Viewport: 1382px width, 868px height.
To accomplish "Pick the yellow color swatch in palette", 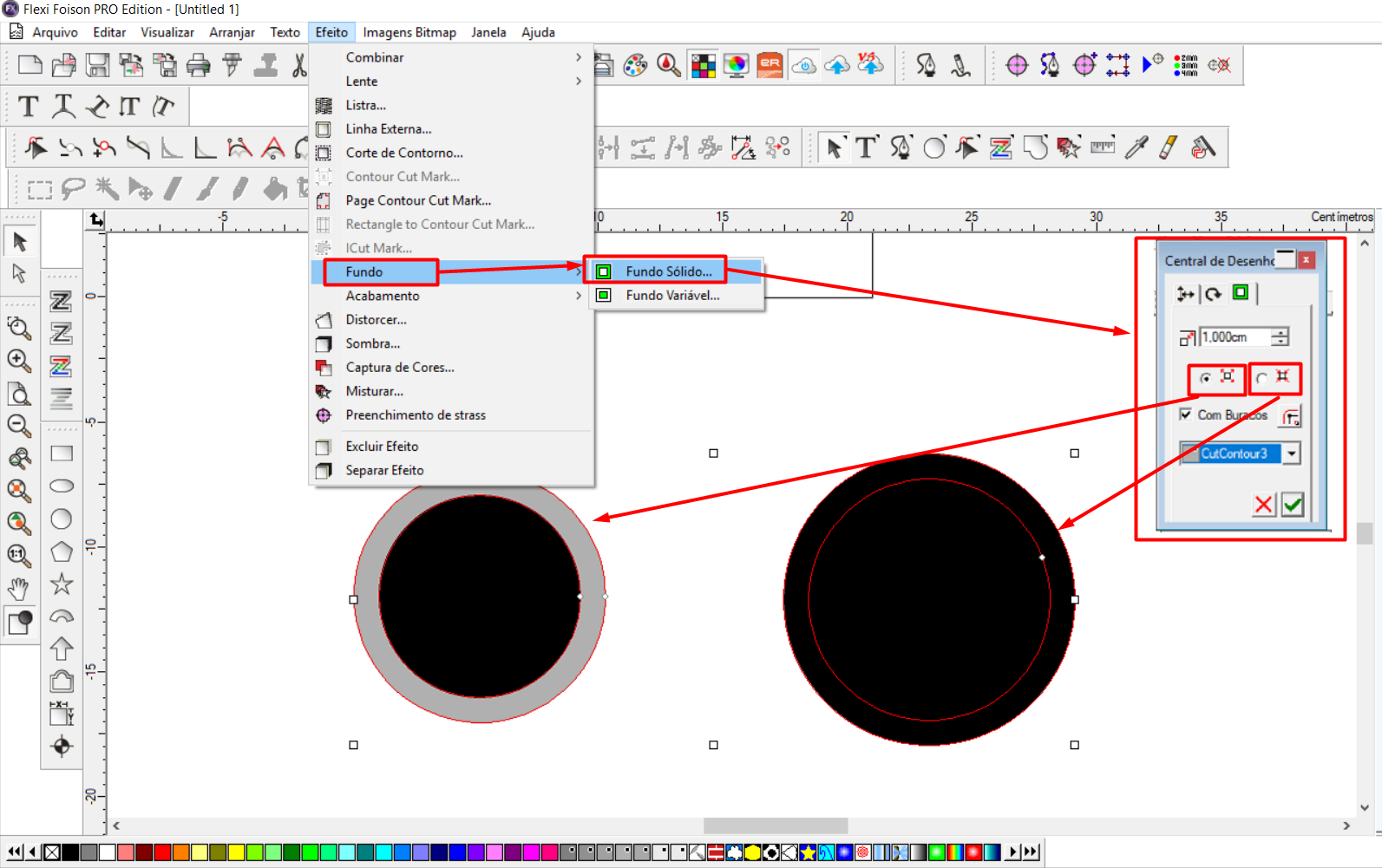I will [x=235, y=852].
